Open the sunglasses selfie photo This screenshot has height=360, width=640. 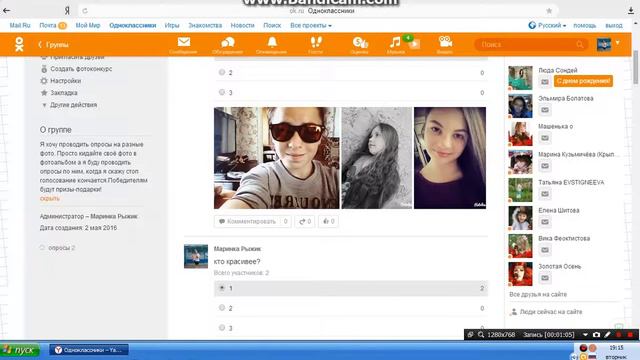[277, 158]
